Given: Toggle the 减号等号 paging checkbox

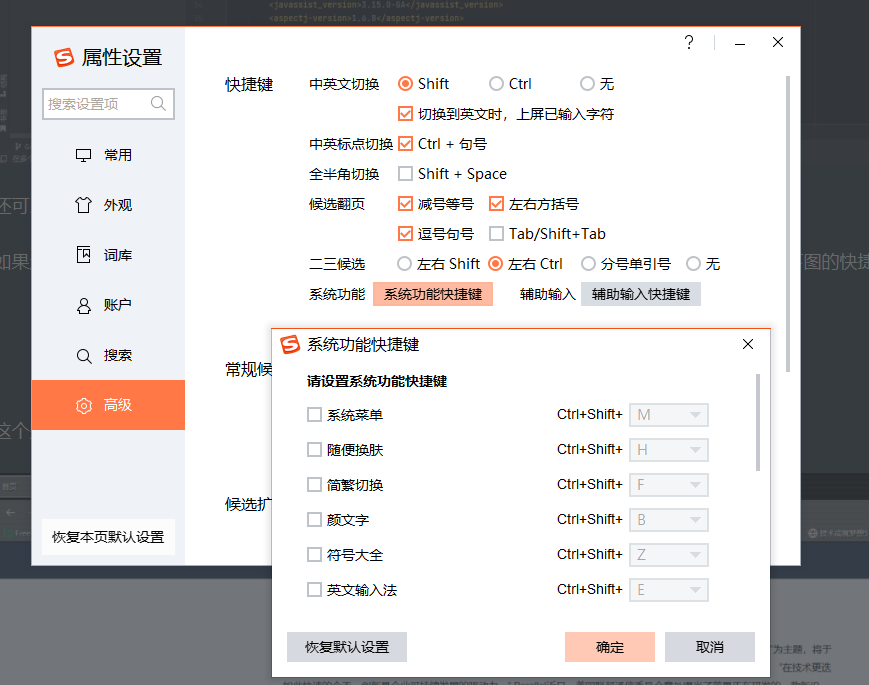Looking at the screenshot, I should pyautogui.click(x=405, y=203).
